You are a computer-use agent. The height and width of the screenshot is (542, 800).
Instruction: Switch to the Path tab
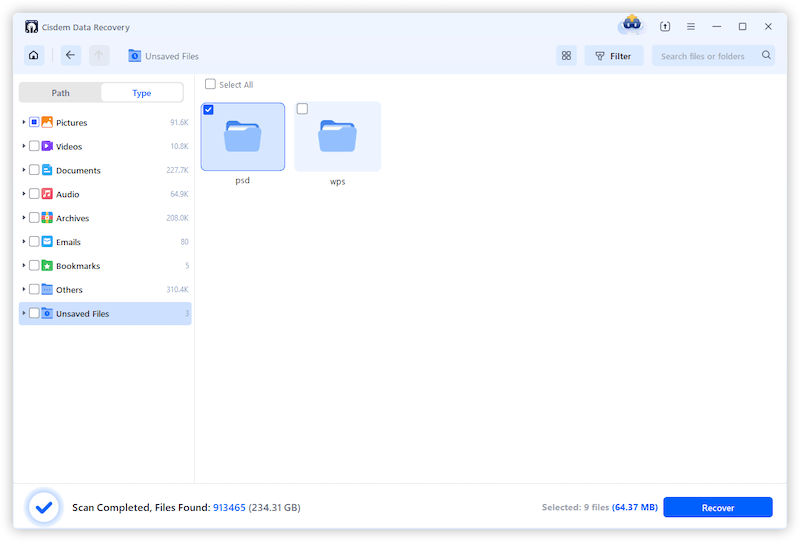pos(60,93)
